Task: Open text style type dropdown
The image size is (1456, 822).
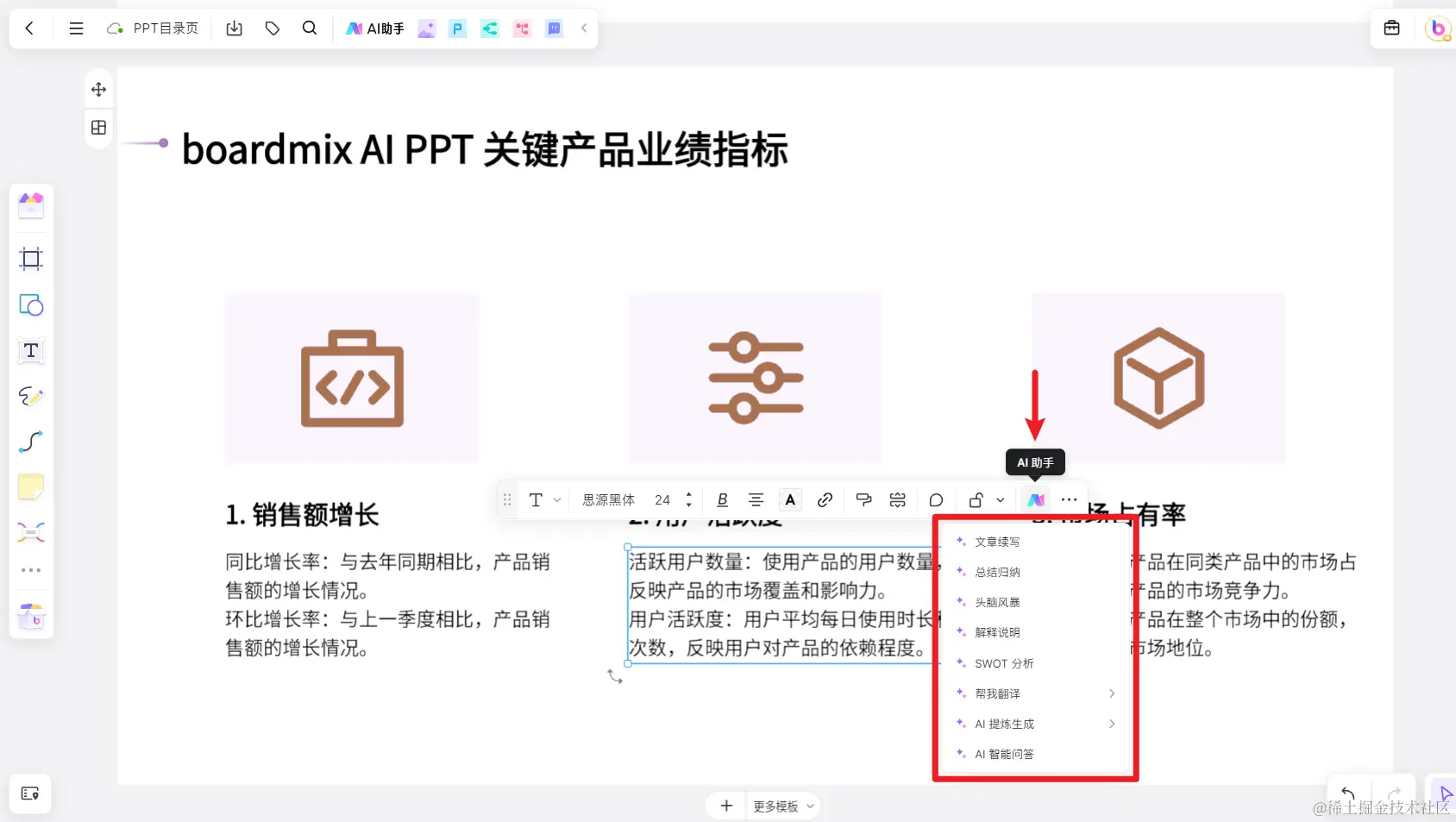Action: click(x=544, y=499)
